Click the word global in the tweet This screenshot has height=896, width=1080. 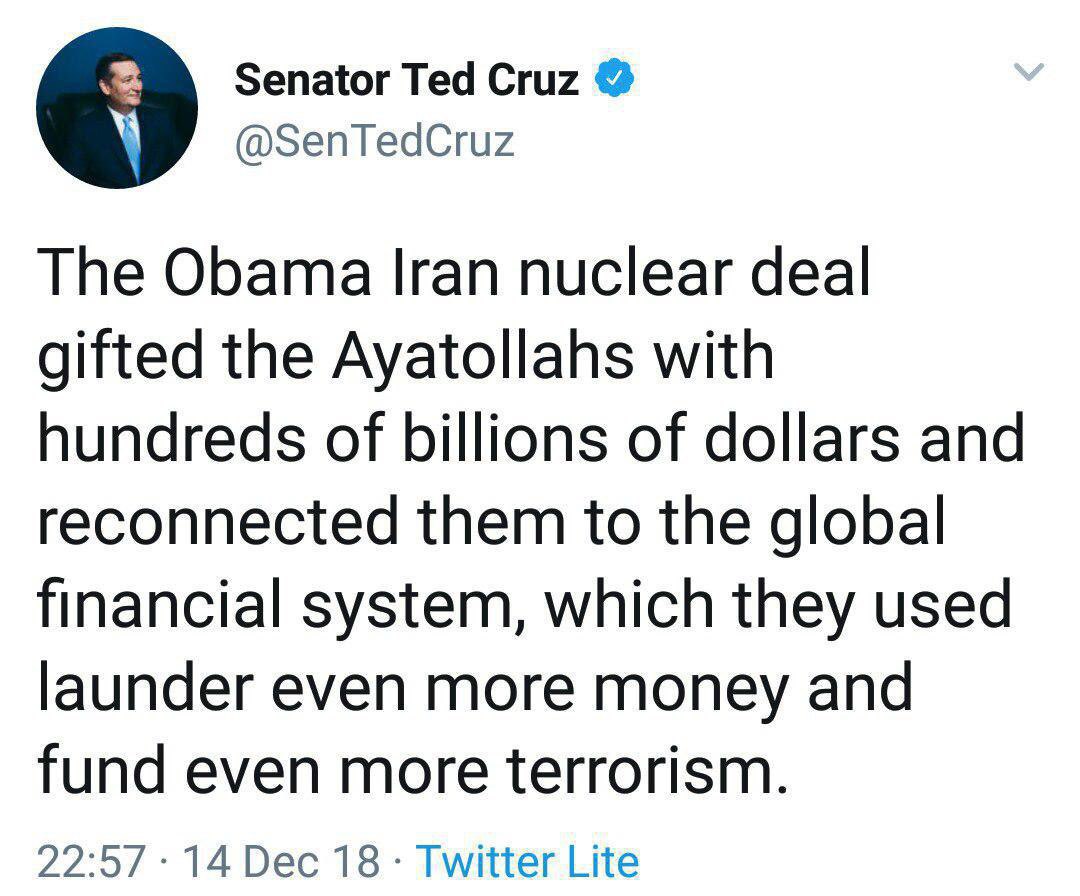[x=864, y=521]
